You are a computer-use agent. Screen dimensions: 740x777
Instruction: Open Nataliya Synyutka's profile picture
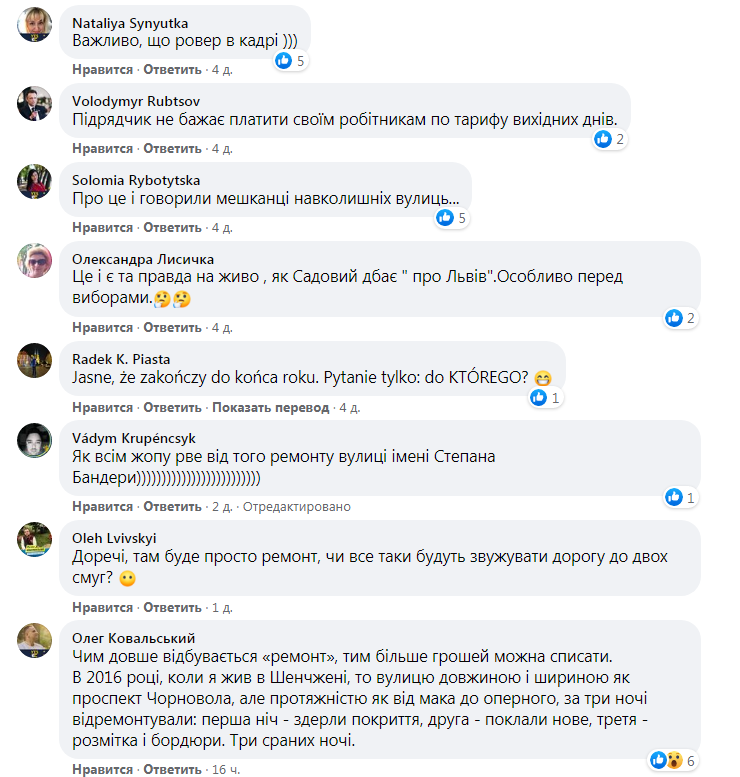(35, 24)
